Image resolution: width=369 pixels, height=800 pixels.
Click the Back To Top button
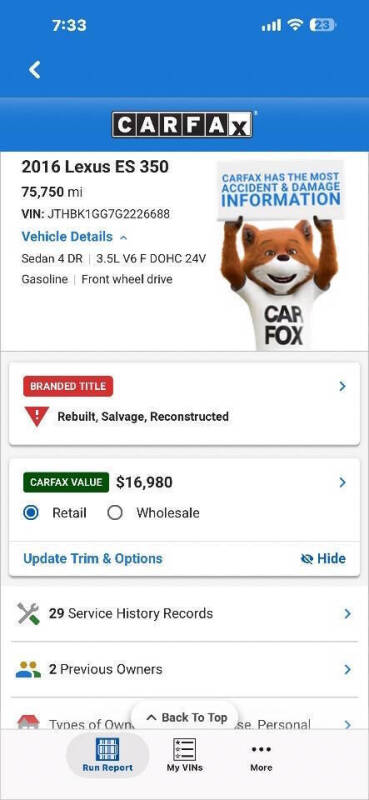(184, 717)
